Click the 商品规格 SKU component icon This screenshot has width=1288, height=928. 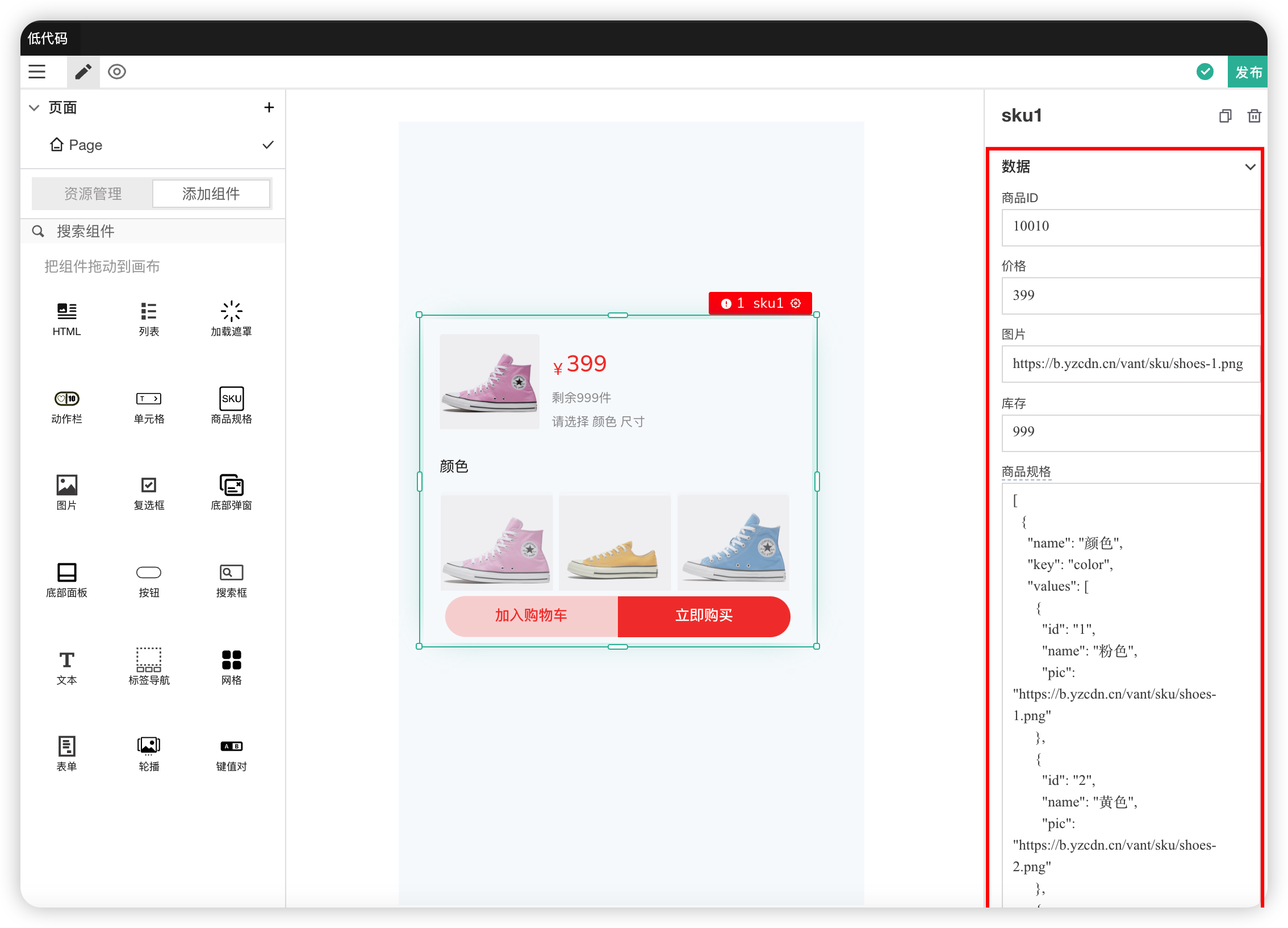click(x=231, y=399)
